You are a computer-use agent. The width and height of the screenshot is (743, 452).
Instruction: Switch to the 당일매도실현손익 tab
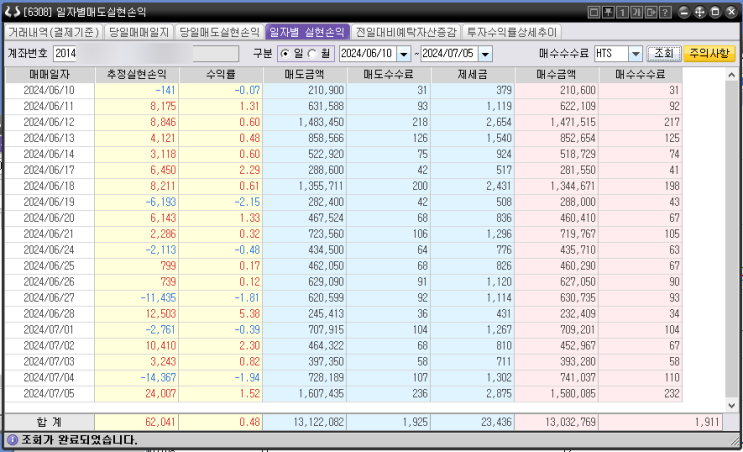pos(219,32)
